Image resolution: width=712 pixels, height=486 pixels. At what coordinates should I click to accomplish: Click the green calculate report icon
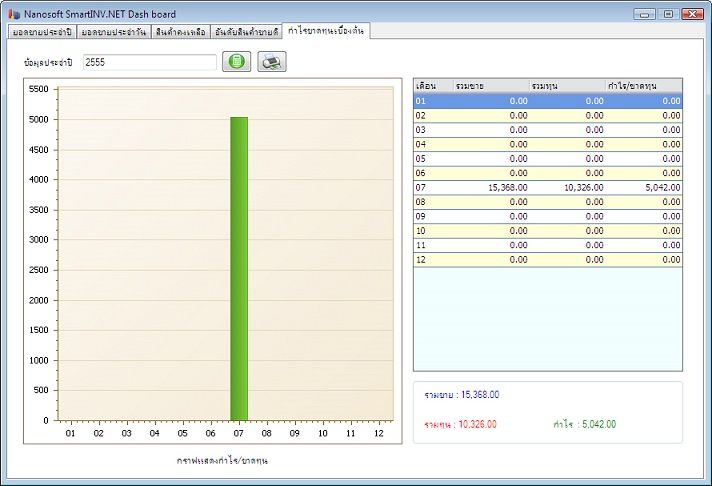[x=236, y=62]
